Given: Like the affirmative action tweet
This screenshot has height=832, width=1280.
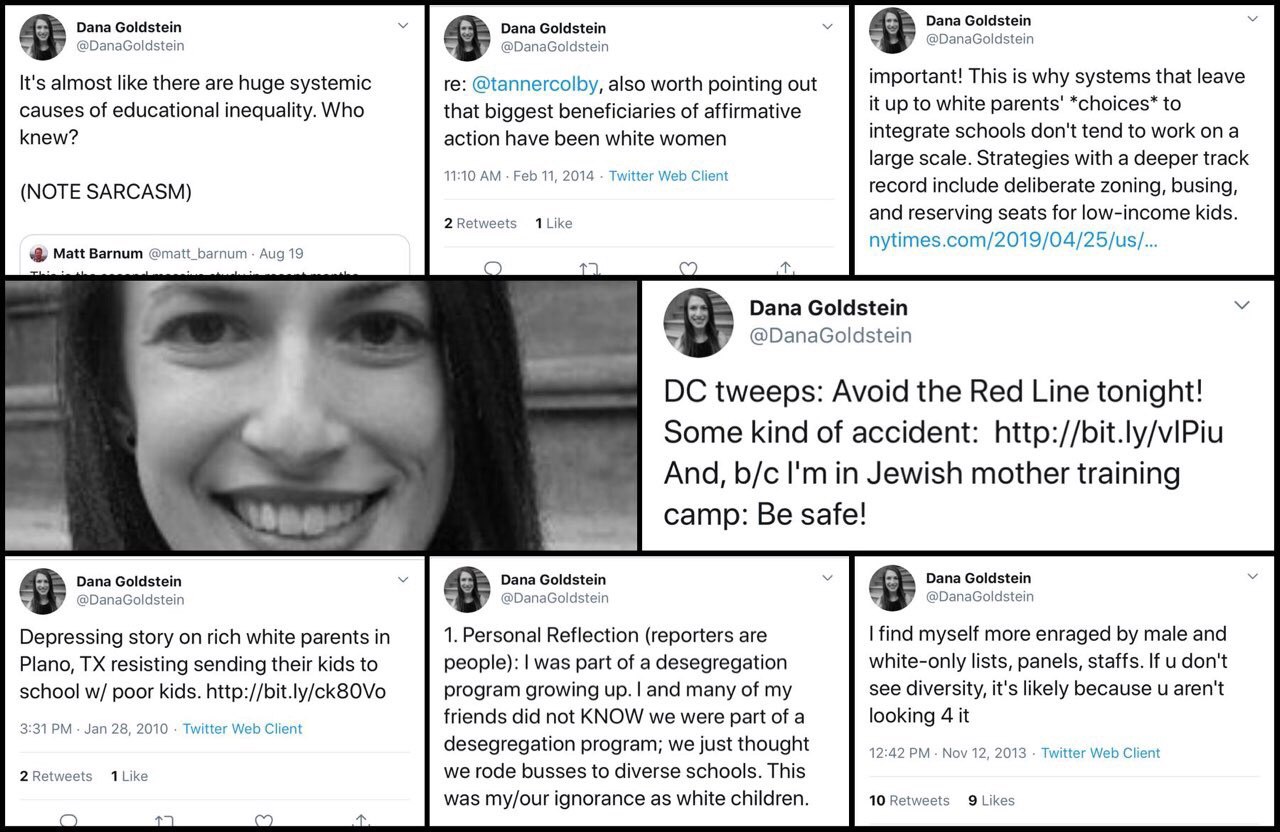Looking at the screenshot, I should [688, 268].
